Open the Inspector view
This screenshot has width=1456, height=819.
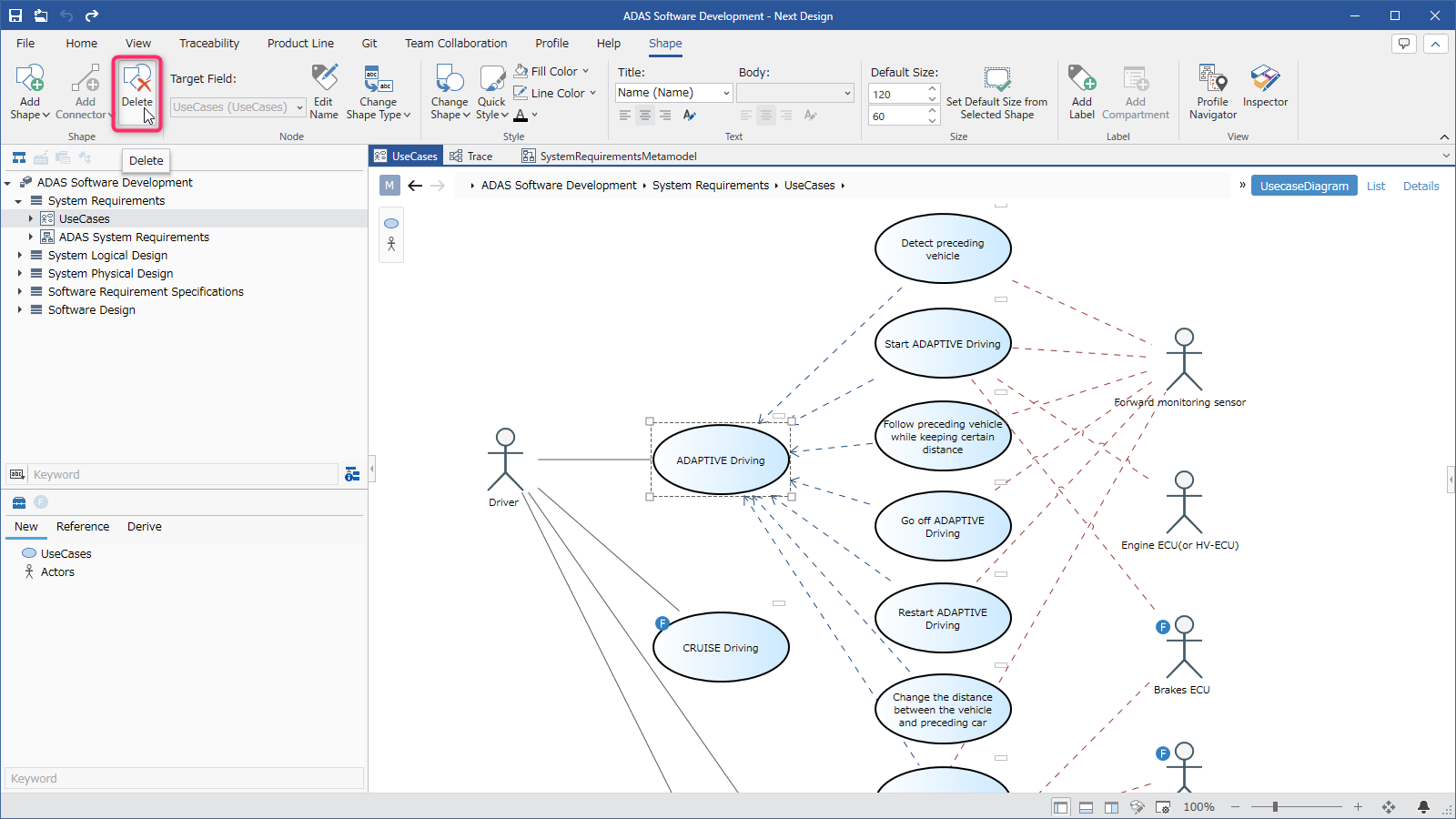click(1265, 86)
